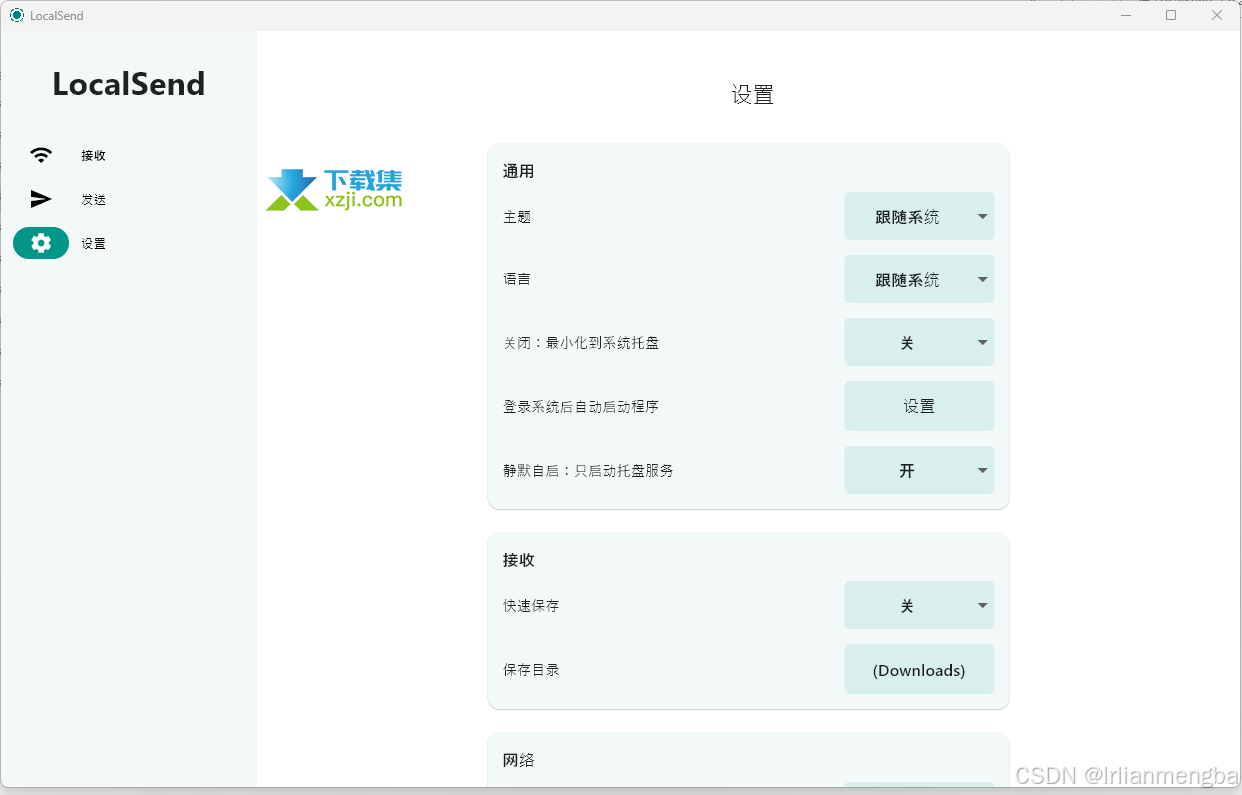1242x795 pixels.
Task: Click the 快速保存 label
Action: [531, 606]
